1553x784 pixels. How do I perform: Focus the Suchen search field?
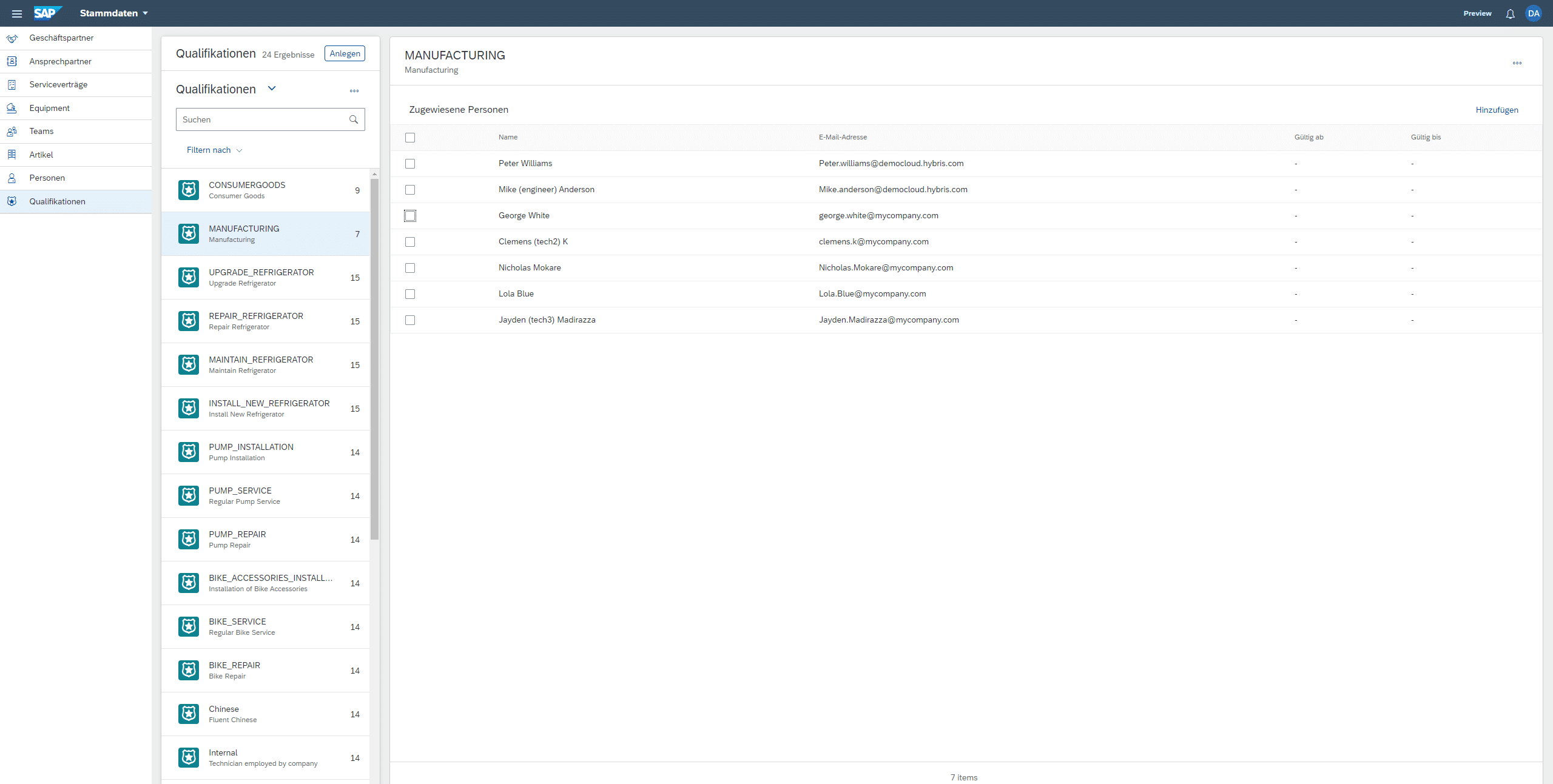(261, 119)
